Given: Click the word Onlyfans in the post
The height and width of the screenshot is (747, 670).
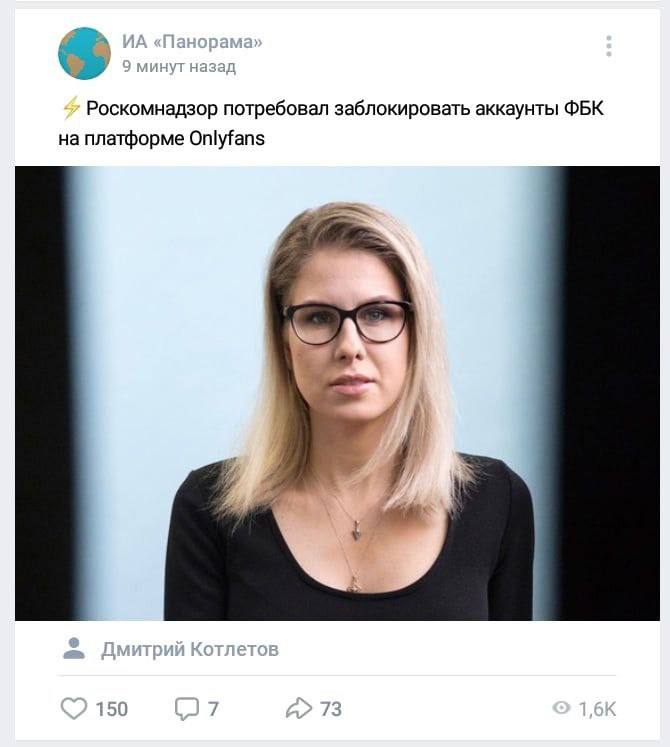Looking at the screenshot, I should pos(227,139).
